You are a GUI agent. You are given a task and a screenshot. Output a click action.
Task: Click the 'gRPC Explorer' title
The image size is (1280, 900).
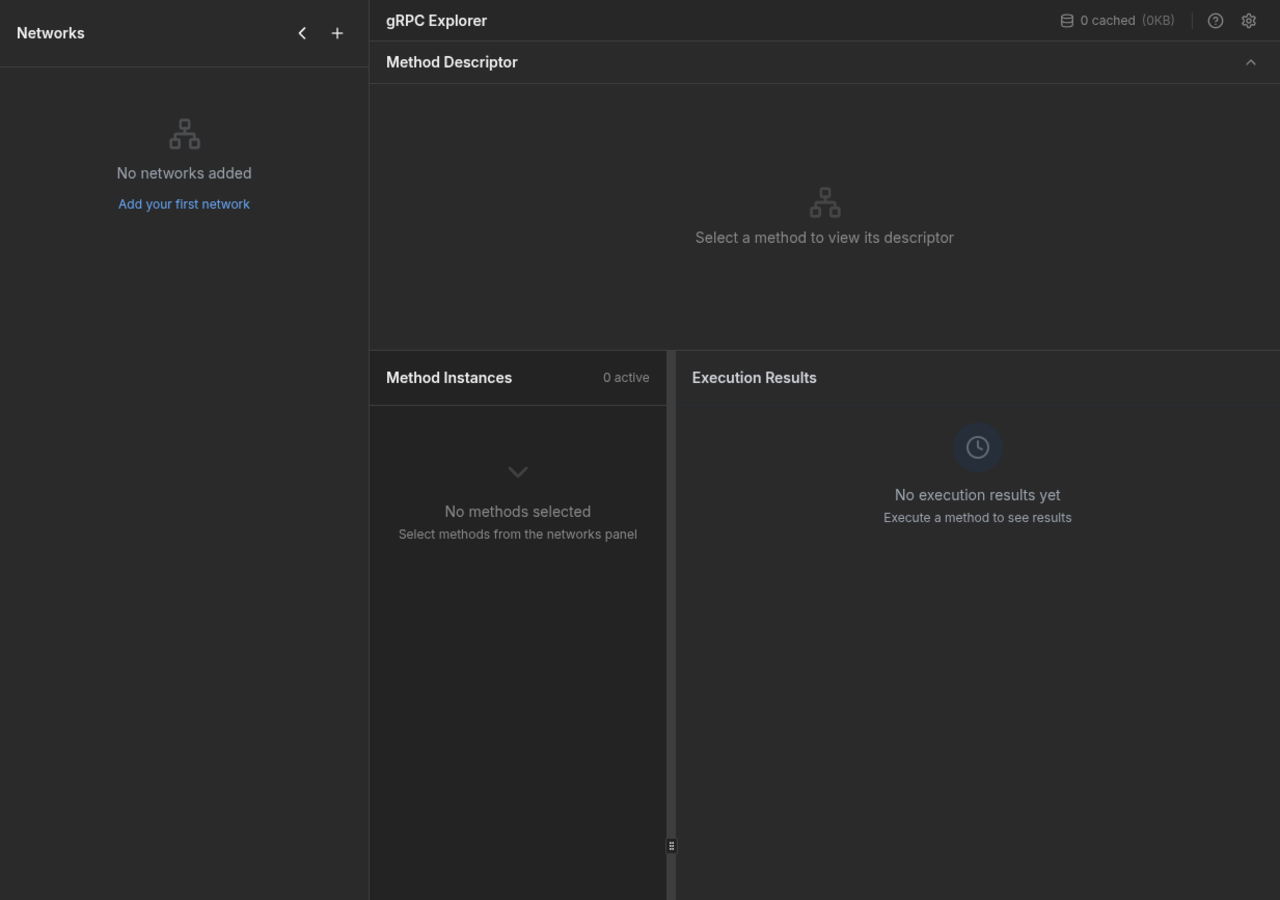click(437, 21)
